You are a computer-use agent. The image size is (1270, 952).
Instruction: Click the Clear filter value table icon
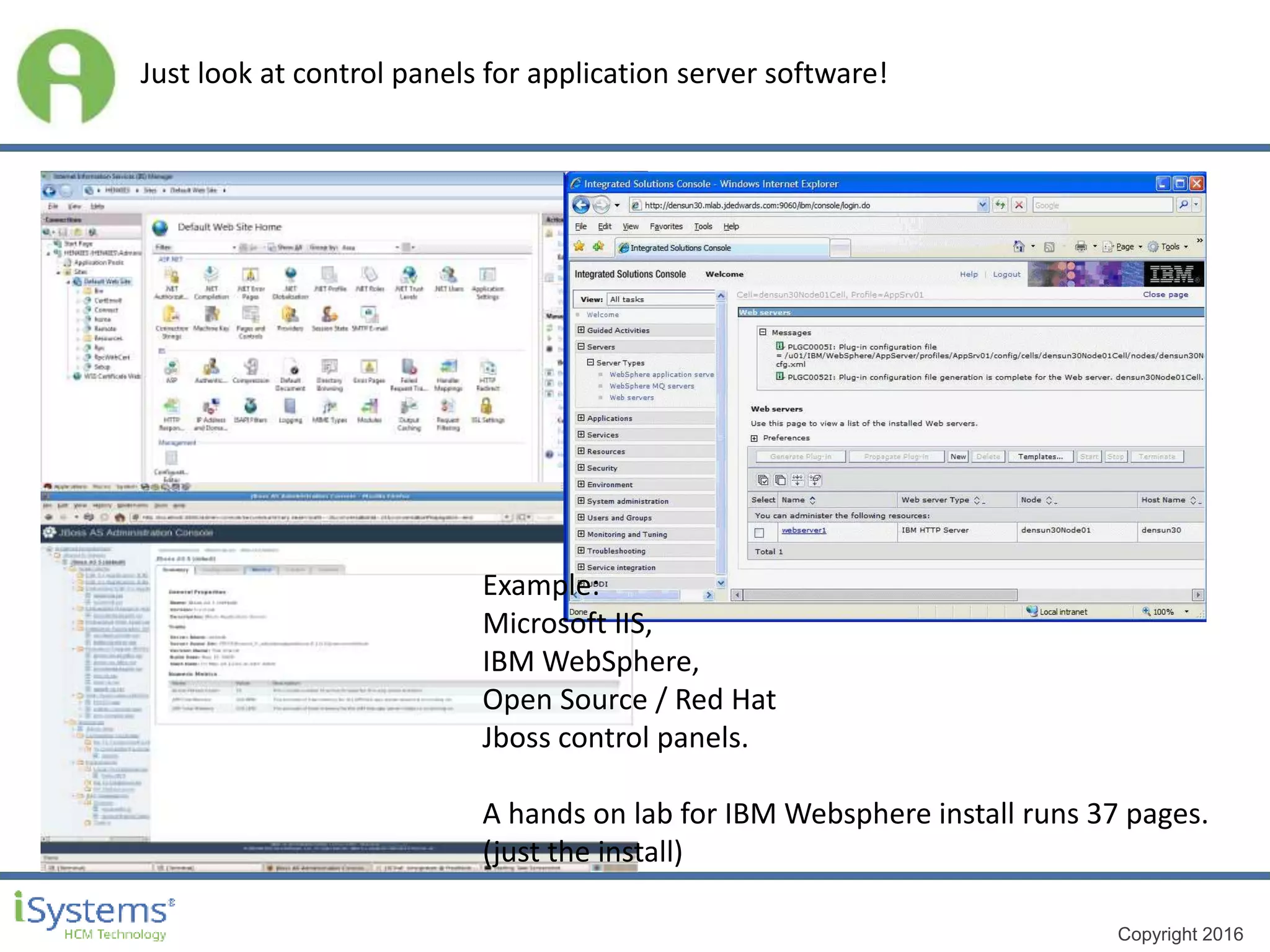(815, 480)
